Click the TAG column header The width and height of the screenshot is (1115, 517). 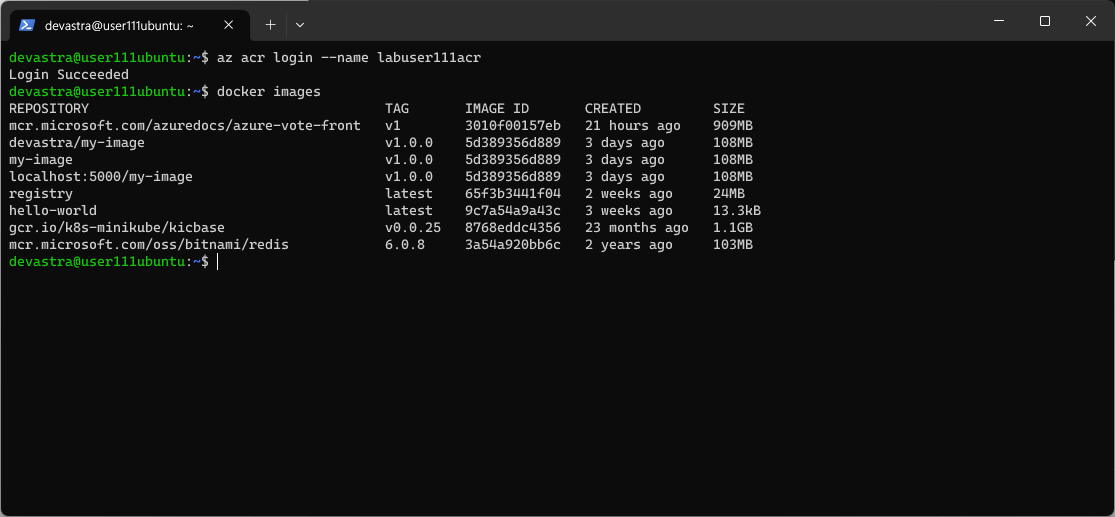coord(397,109)
